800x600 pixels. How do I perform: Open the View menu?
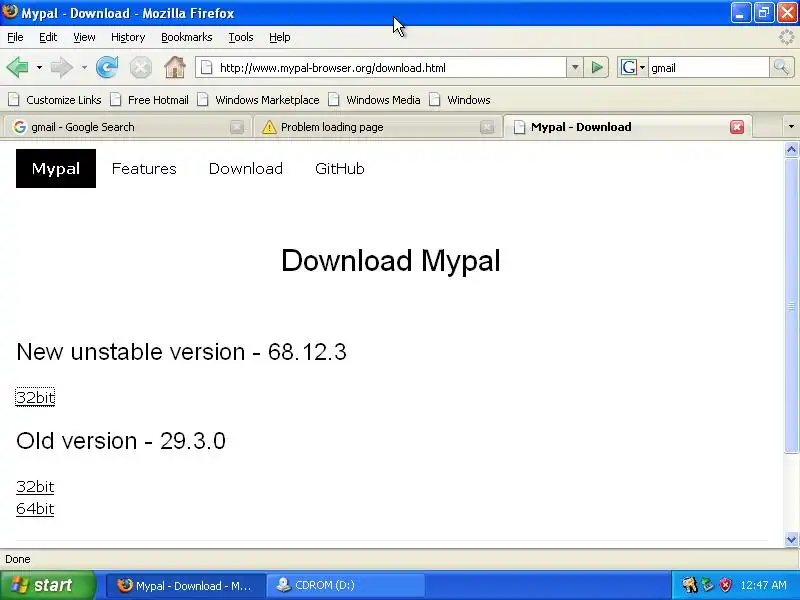tap(84, 37)
